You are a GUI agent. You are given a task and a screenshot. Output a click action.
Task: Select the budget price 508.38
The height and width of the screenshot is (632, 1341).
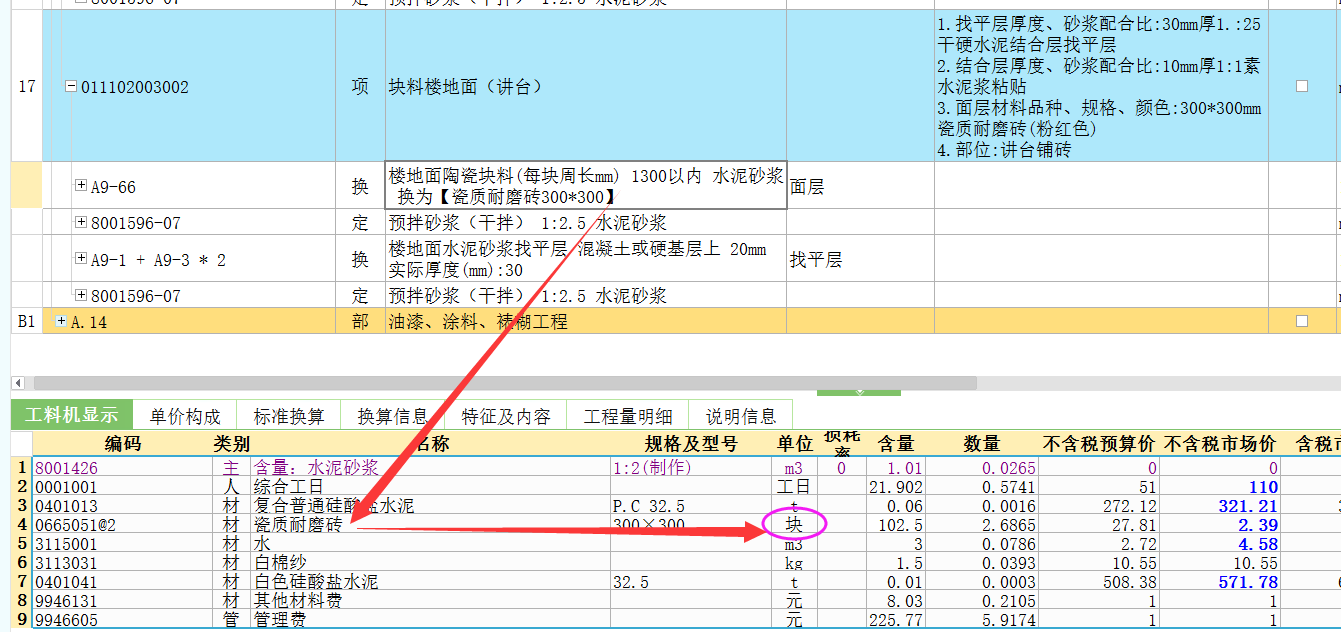[1098, 582]
